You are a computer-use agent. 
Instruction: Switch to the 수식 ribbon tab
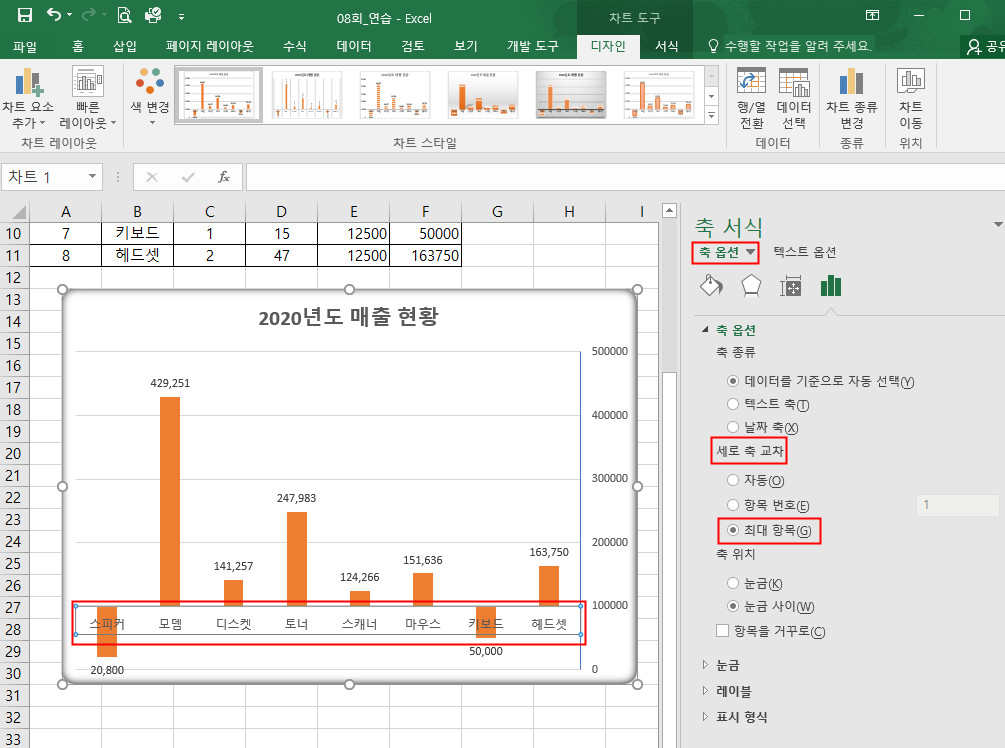[295, 46]
